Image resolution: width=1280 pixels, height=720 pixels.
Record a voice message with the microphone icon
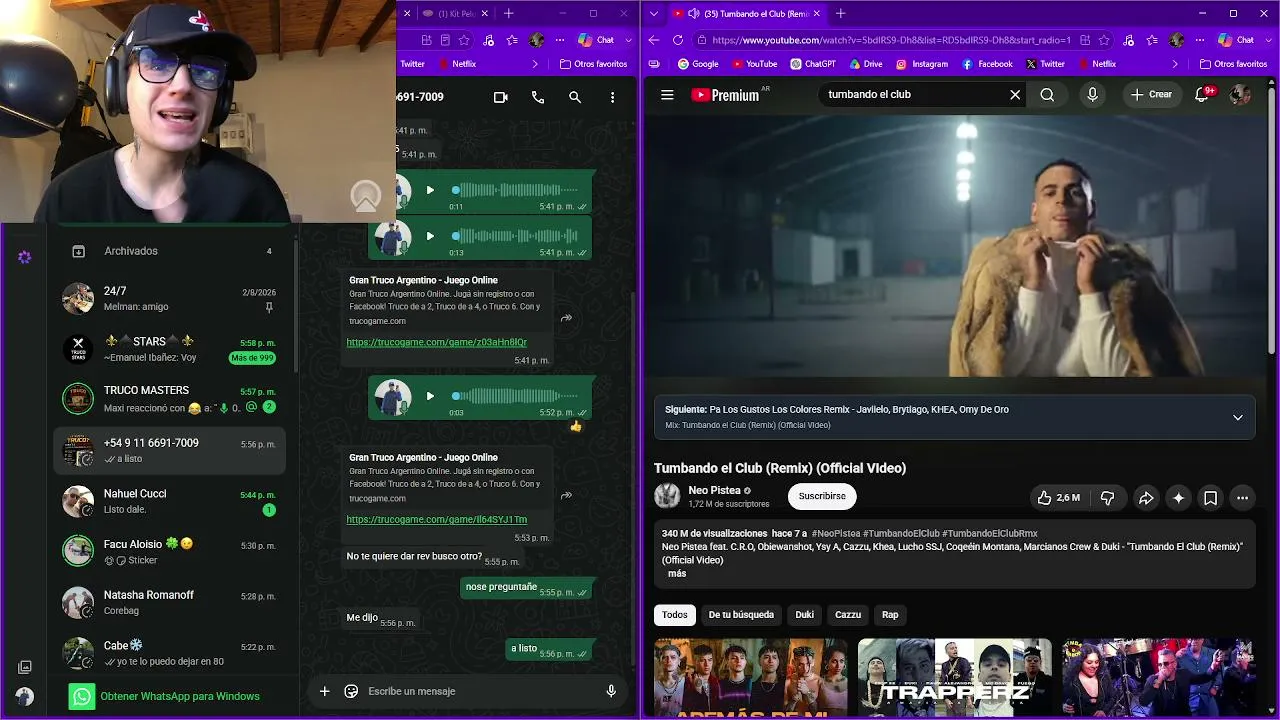[x=611, y=691]
